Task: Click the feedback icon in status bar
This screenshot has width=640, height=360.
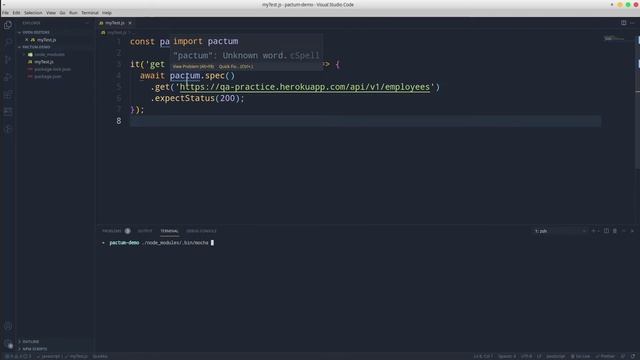Action: coord(623,356)
